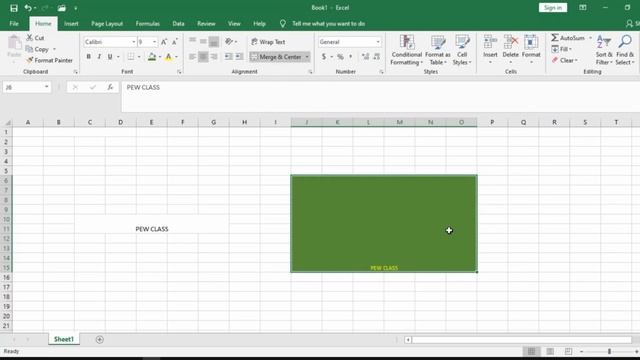This screenshot has height=360, width=640.
Task: Click Tell me what you want to do
Action: 328,24
